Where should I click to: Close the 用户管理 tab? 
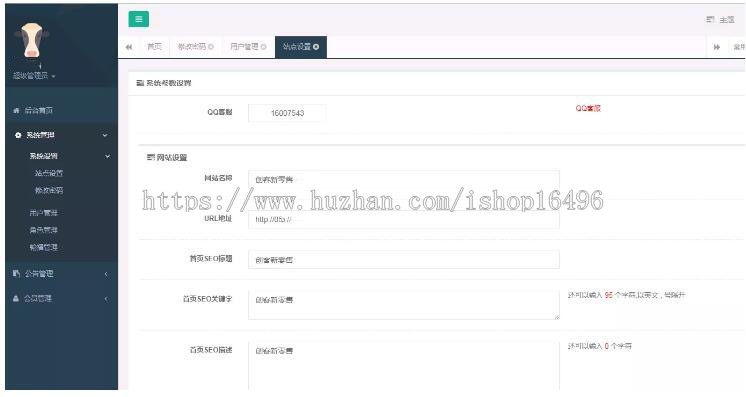pyautogui.click(x=264, y=47)
